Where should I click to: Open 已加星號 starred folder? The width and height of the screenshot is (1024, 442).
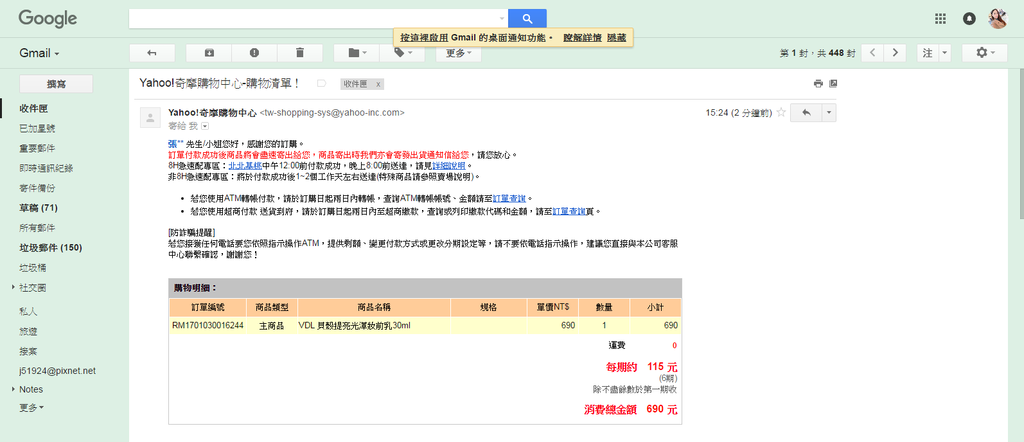pyautogui.click(x=37, y=129)
